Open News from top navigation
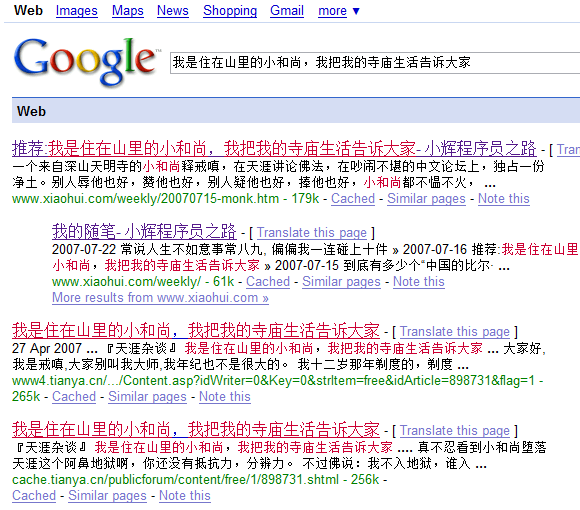The width and height of the screenshot is (580, 510). click(x=173, y=11)
